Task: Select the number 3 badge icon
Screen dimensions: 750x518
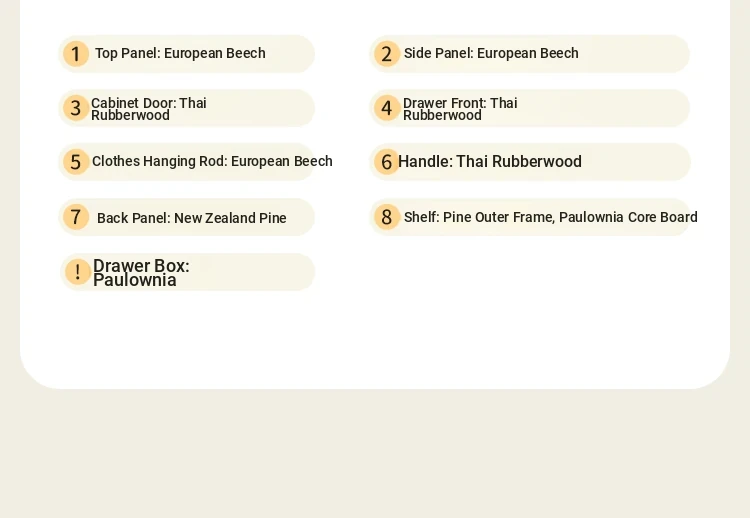Action: tap(76, 108)
